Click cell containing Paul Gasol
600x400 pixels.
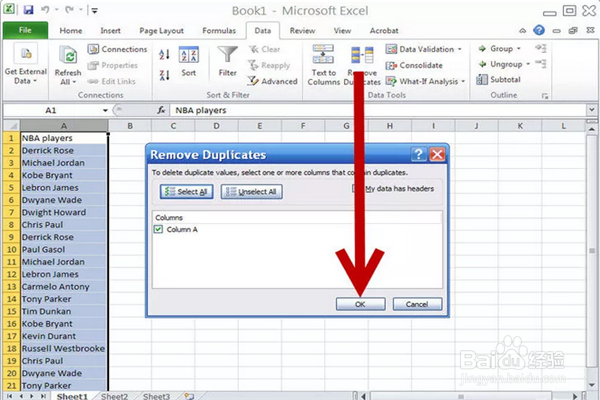click(64, 250)
